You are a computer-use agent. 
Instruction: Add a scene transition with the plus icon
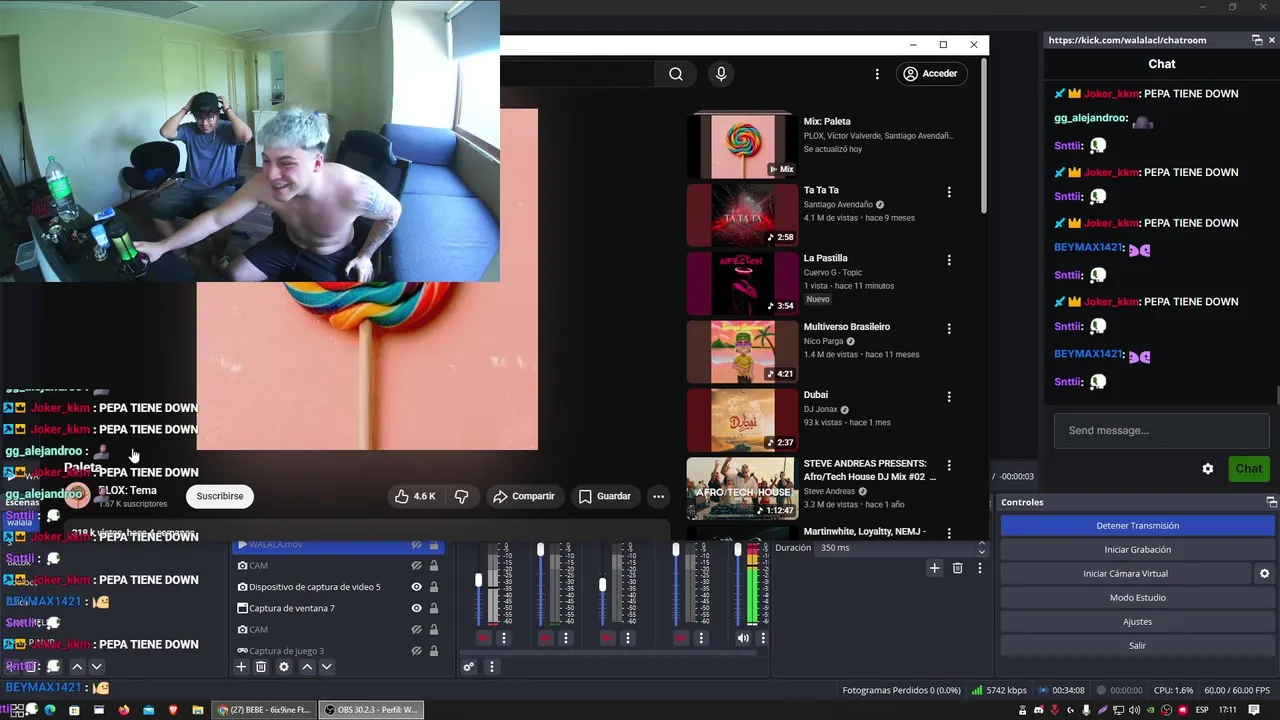click(934, 568)
